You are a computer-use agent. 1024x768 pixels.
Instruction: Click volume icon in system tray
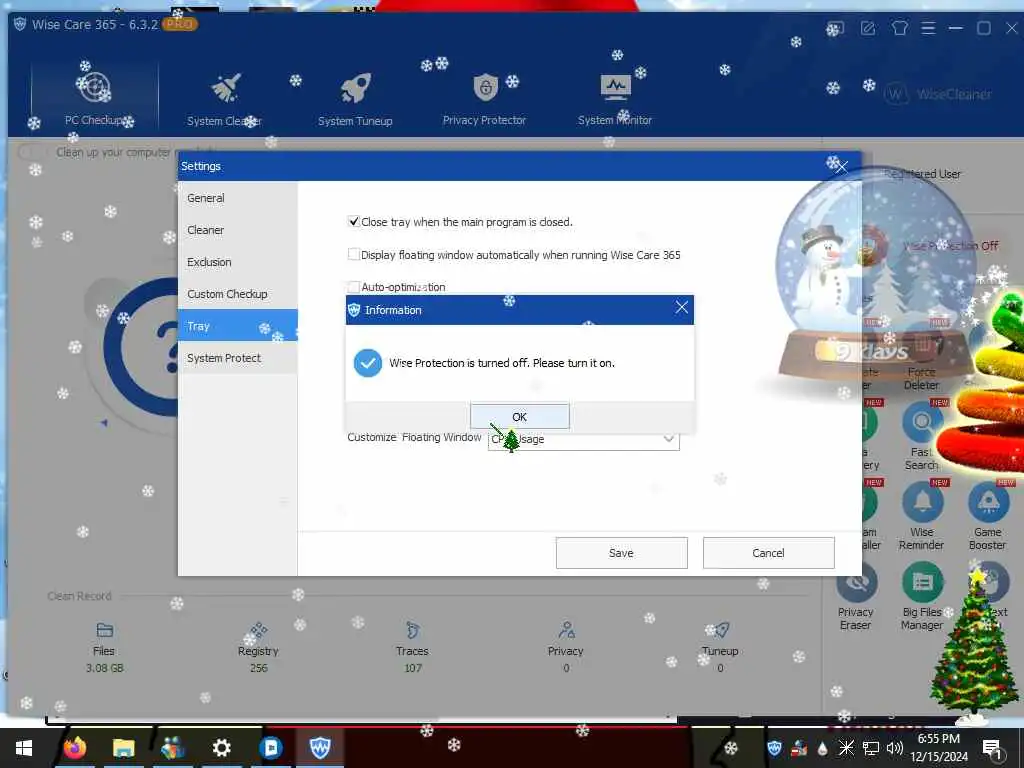pos(894,748)
